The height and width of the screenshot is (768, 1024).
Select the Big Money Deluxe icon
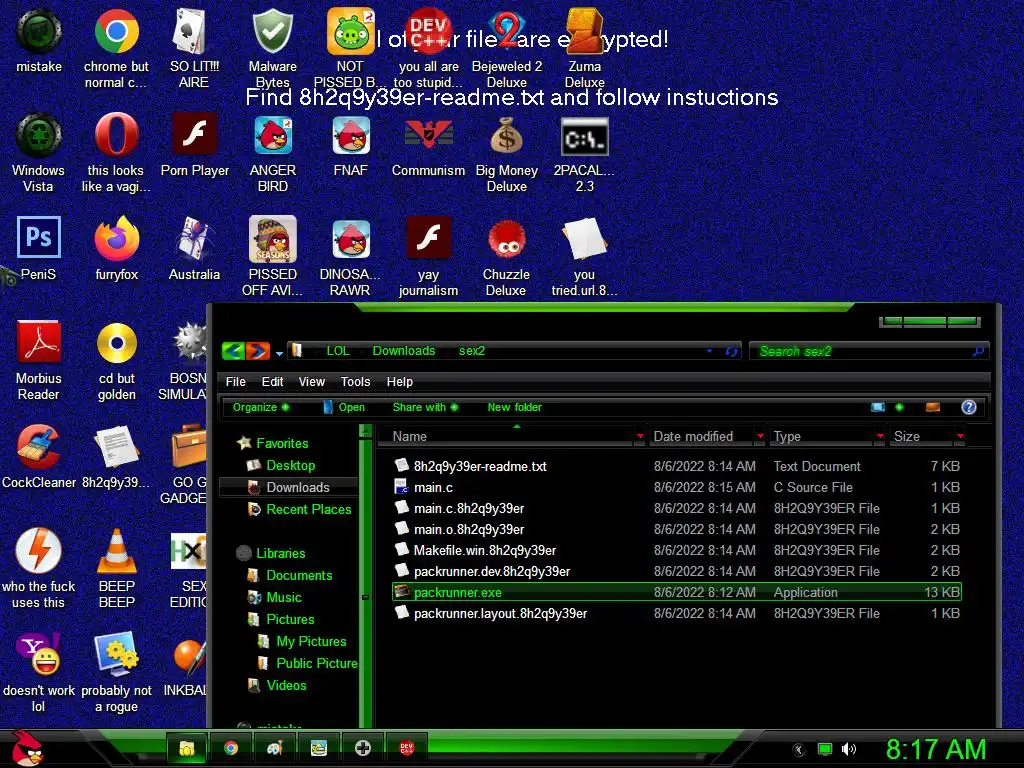click(x=507, y=152)
